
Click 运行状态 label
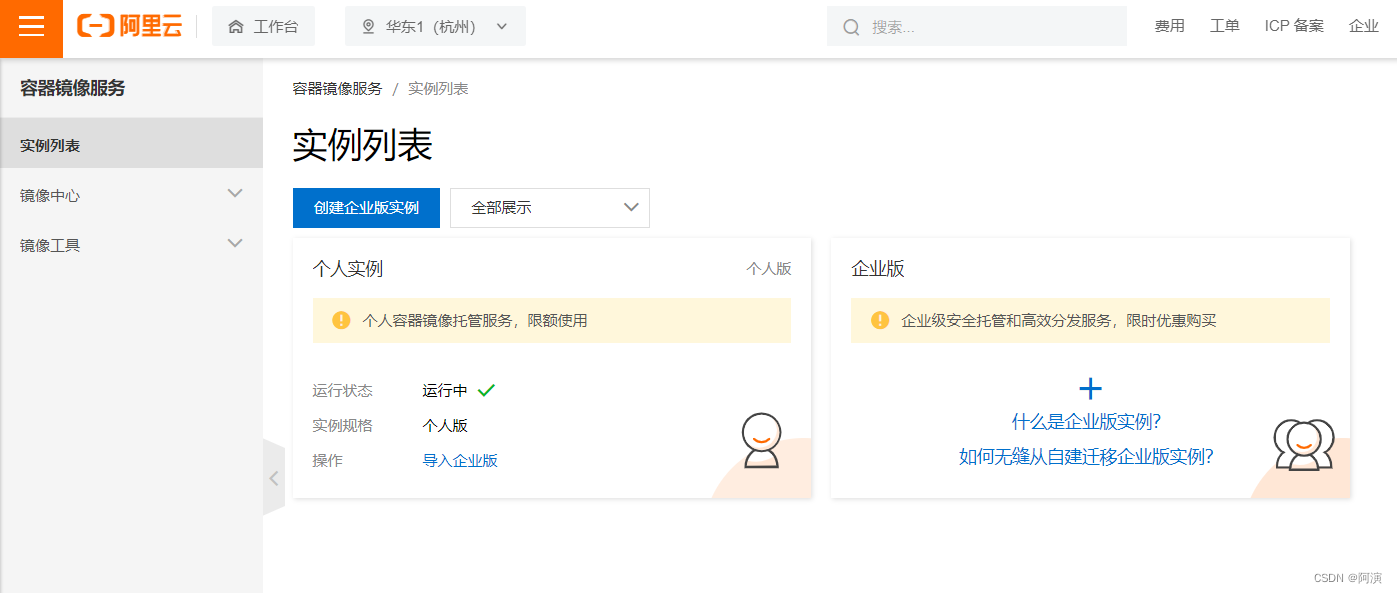pos(342,390)
